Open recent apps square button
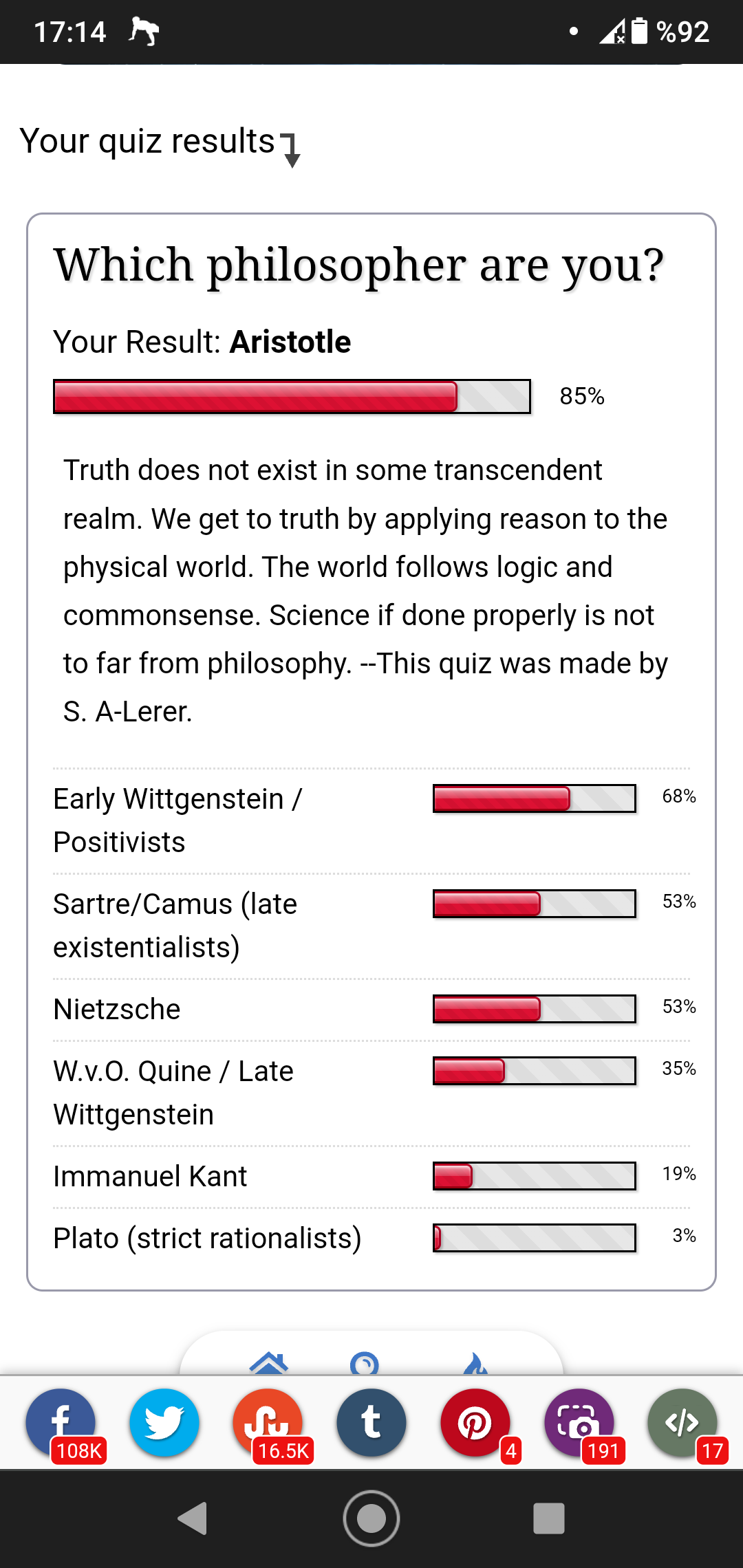The width and height of the screenshot is (743, 1568). [549, 1518]
